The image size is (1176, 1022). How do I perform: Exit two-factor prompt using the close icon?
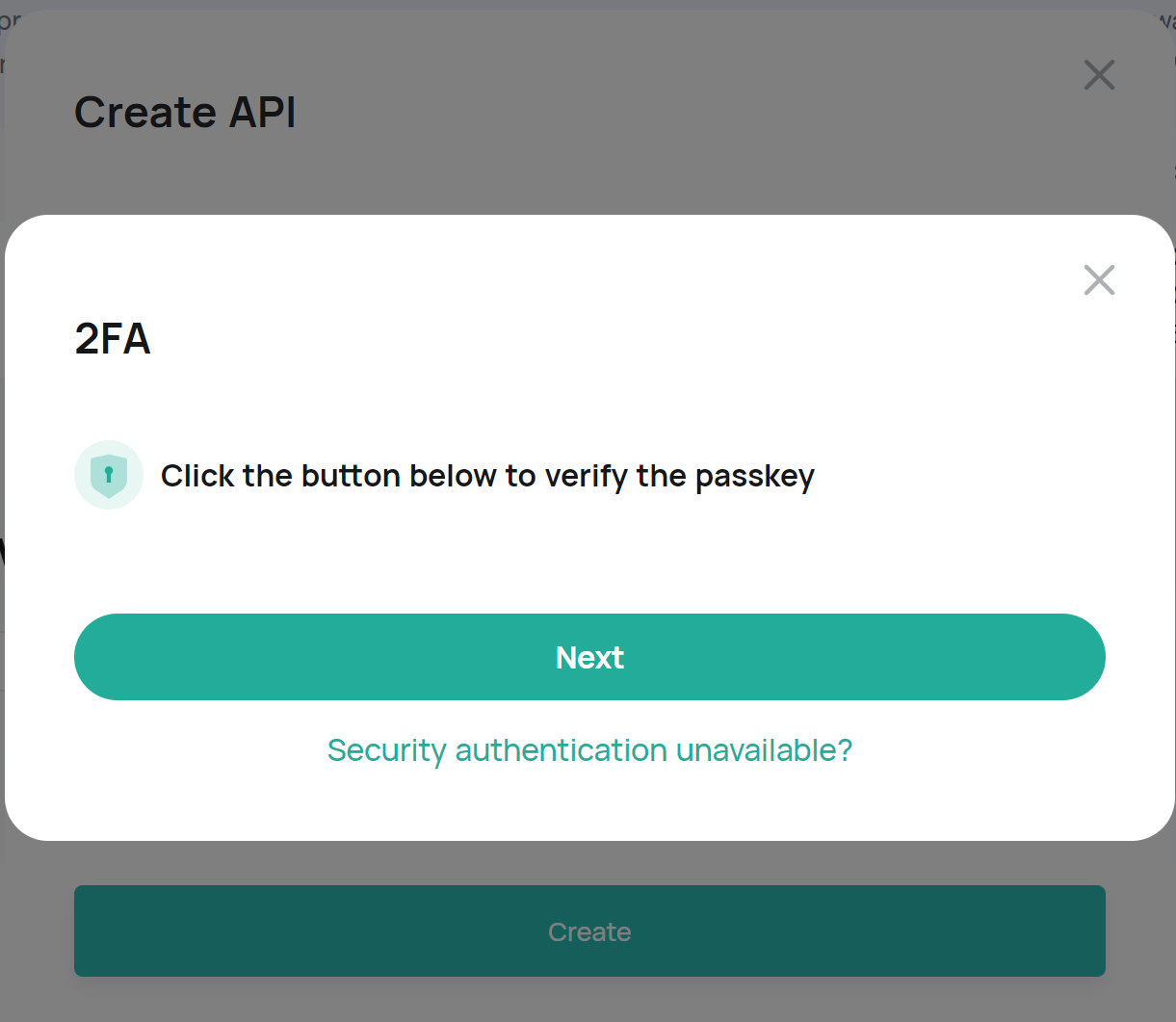click(x=1099, y=280)
